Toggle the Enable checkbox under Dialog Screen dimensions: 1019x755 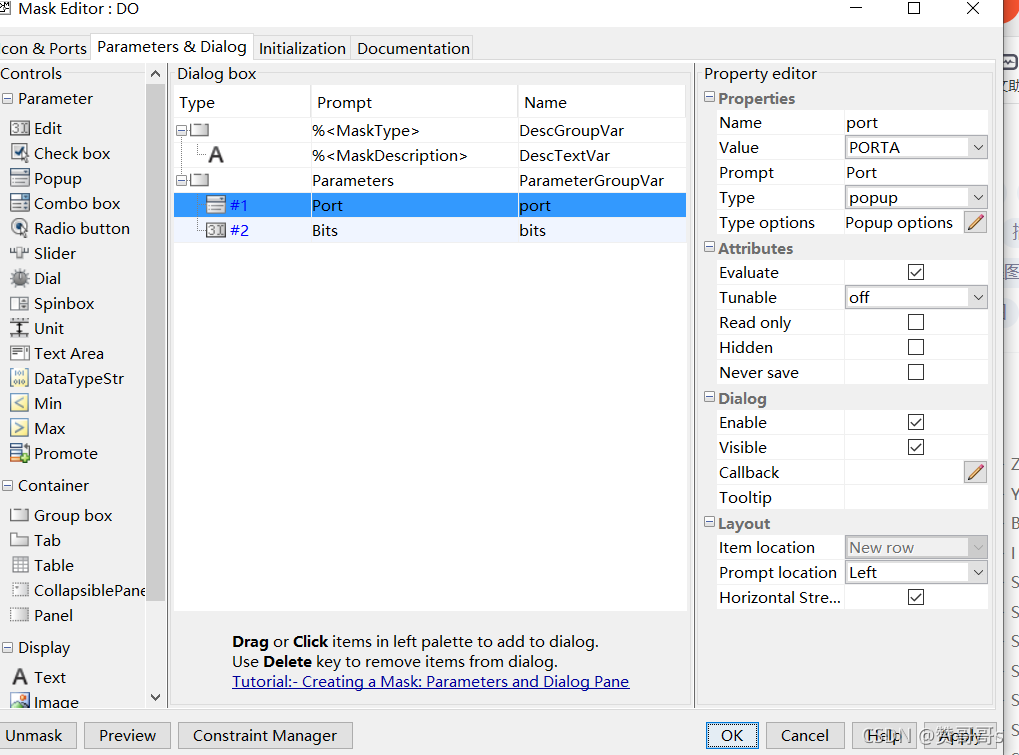point(916,422)
